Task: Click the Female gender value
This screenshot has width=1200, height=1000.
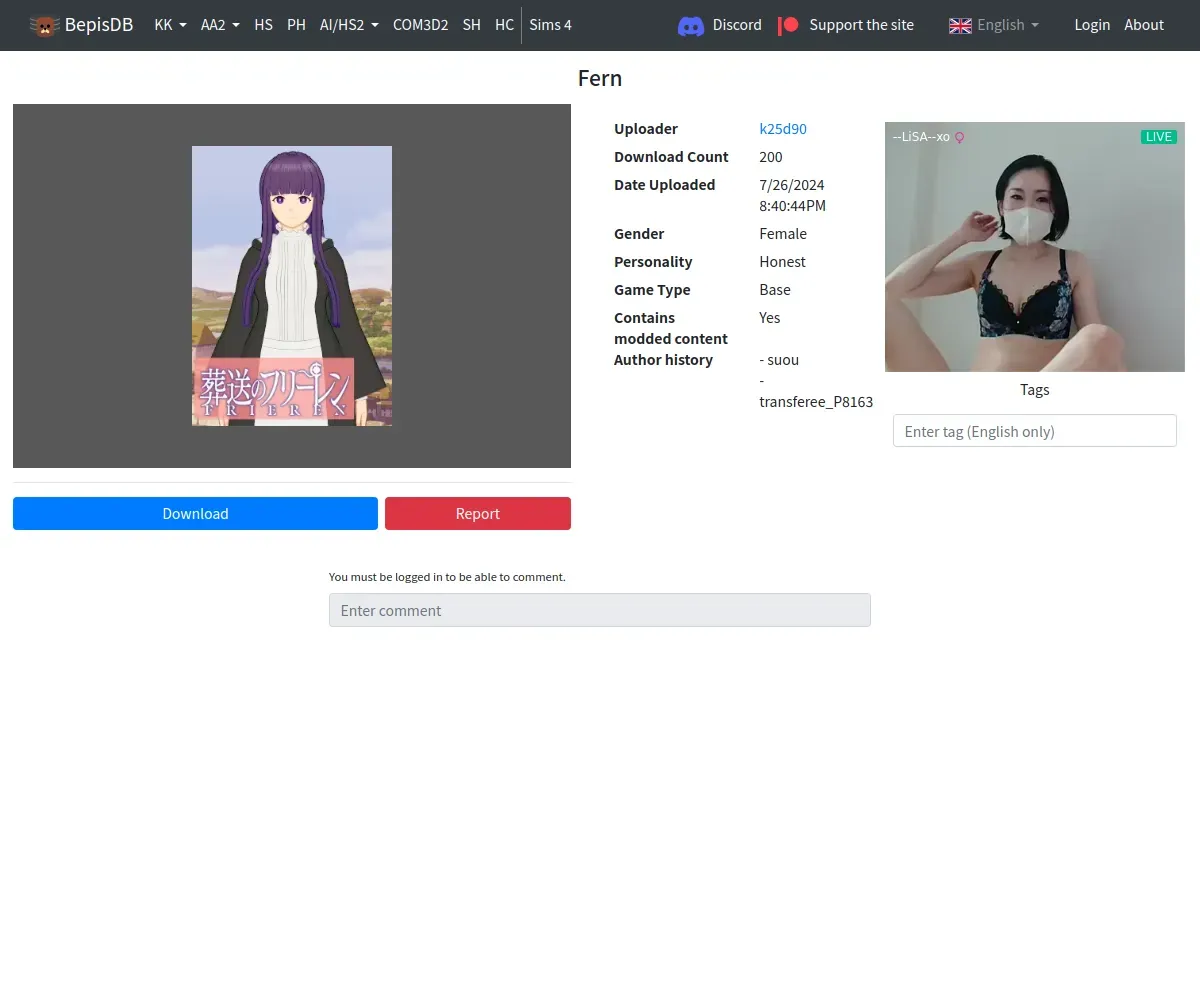Action: coord(783,234)
